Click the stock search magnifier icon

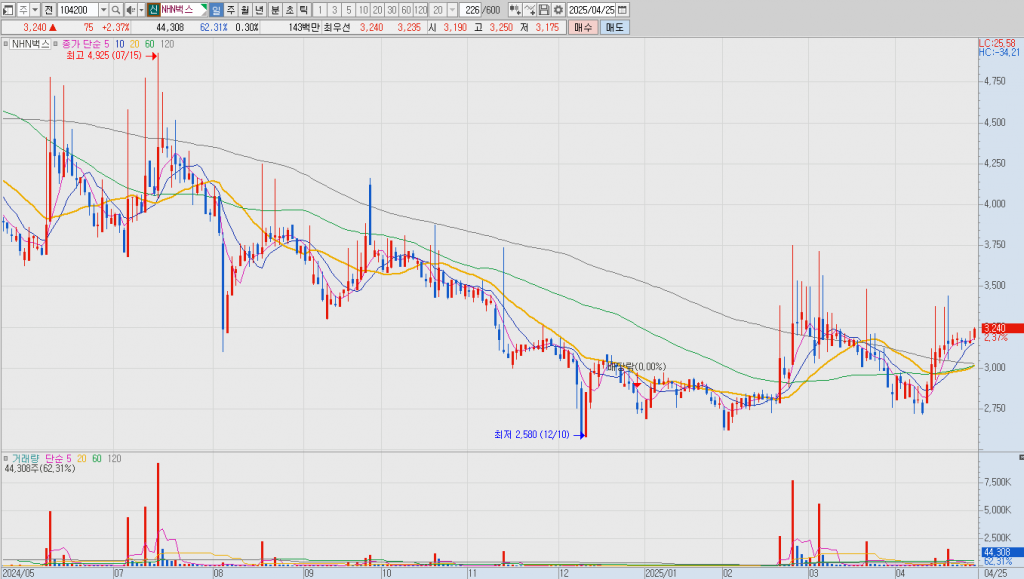pos(116,10)
